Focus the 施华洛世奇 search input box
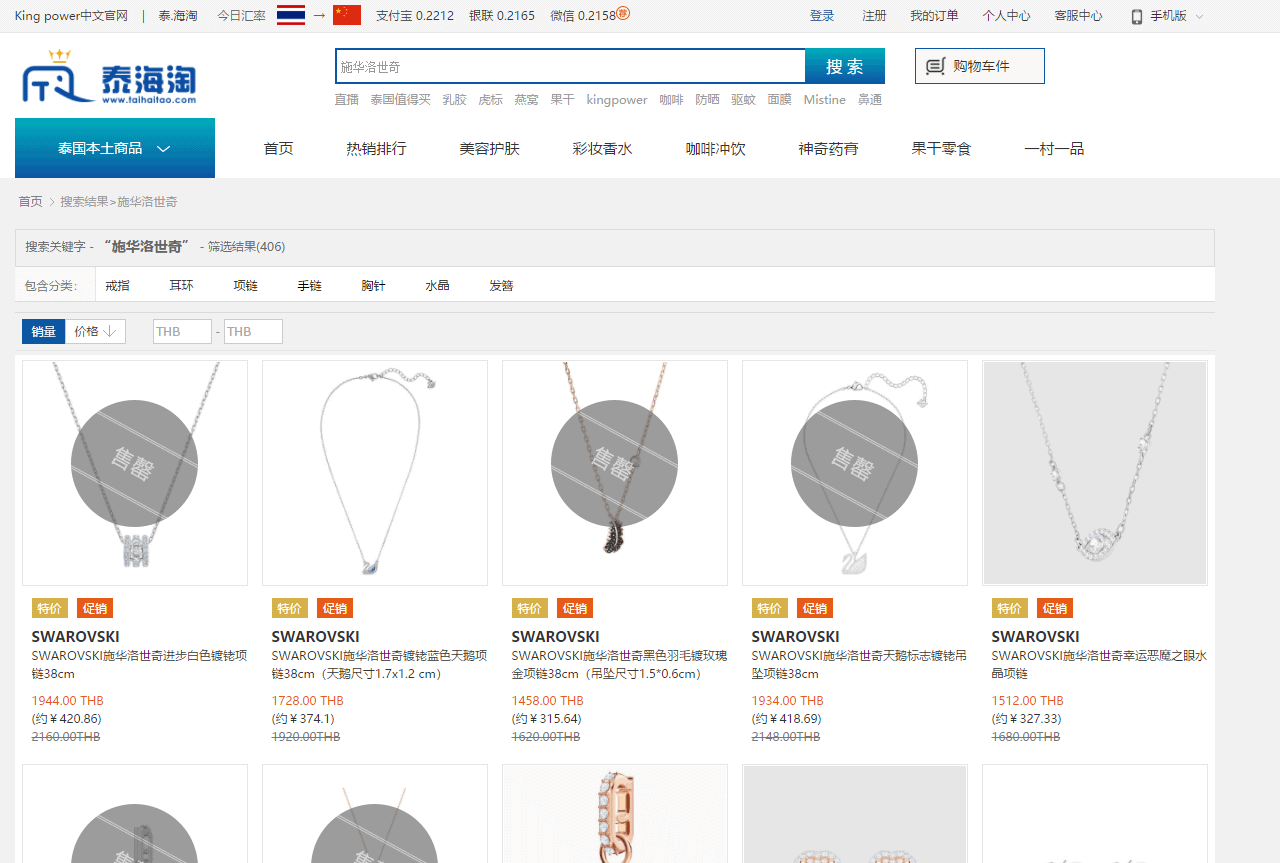1280x863 pixels. point(570,66)
